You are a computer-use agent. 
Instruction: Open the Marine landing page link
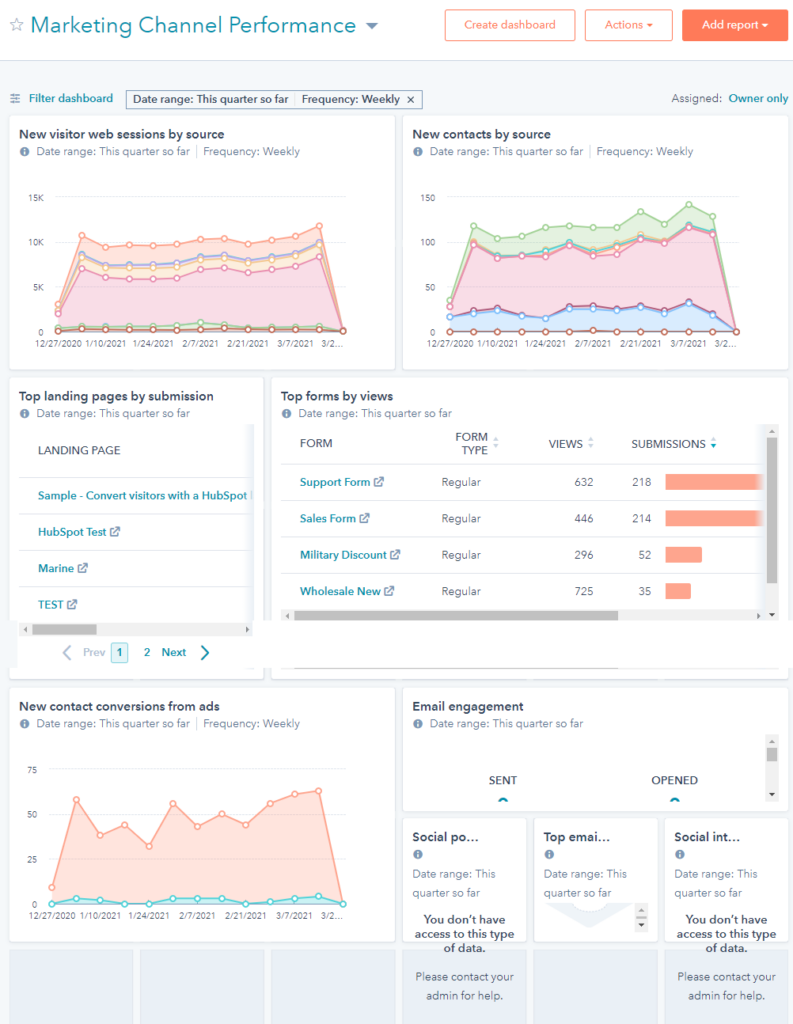(56, 568)
